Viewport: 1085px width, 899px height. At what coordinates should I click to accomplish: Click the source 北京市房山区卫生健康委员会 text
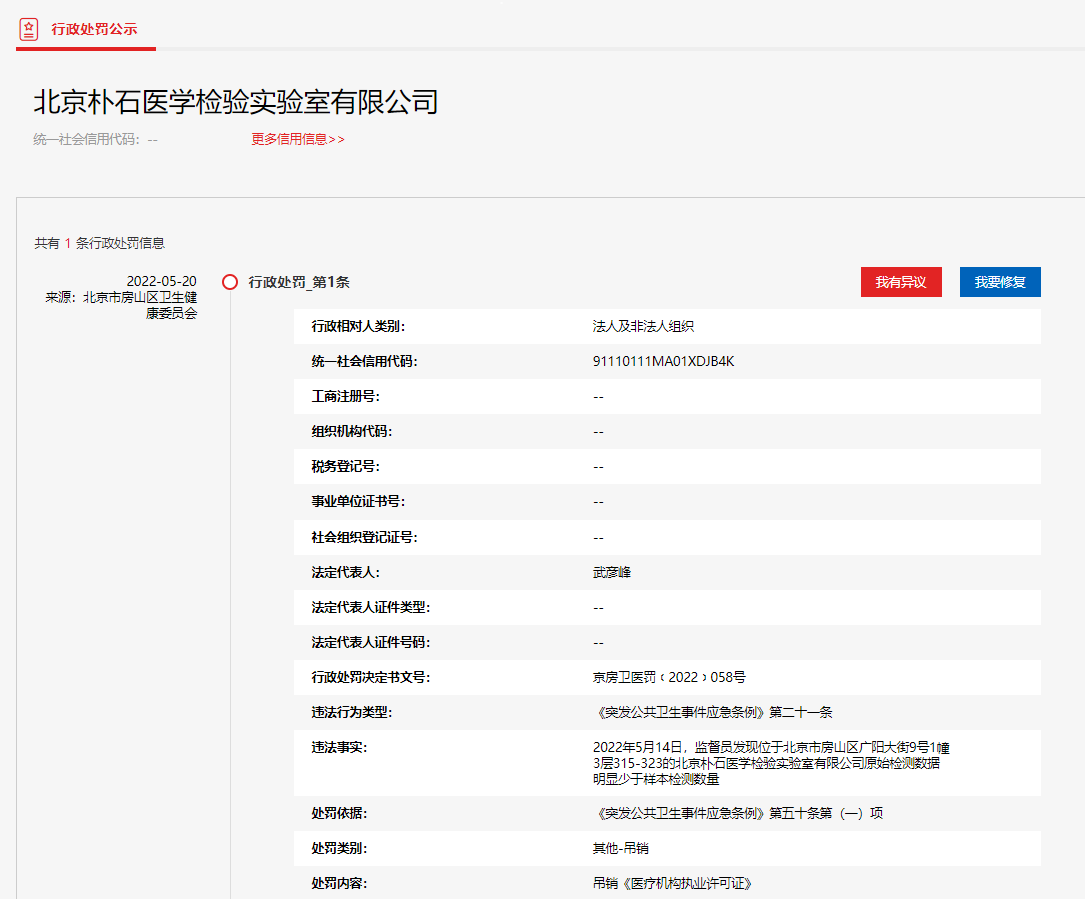121,305
